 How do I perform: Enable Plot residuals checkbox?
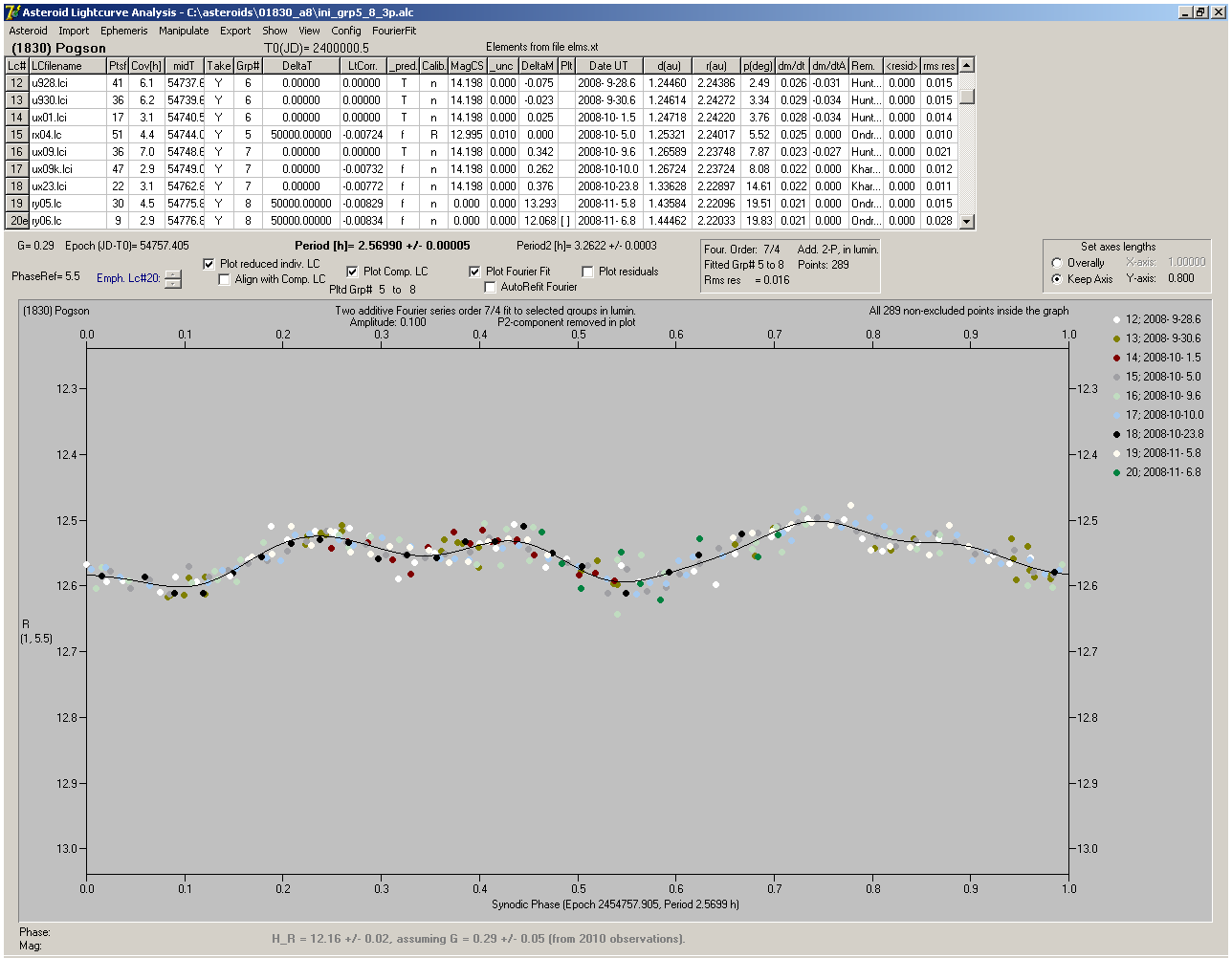pyautogui.click(x=587, y=272)
